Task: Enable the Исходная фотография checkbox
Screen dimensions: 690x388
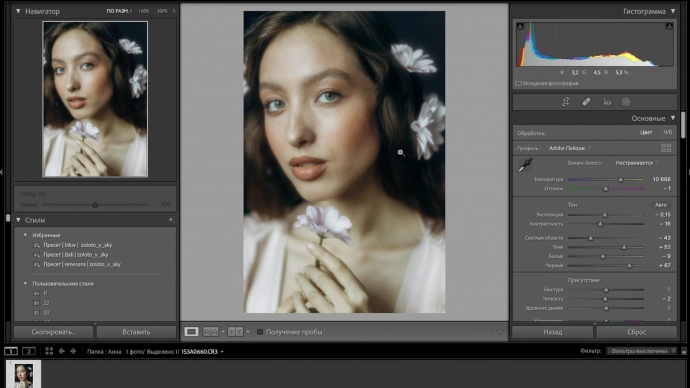Action: [518, 83]
